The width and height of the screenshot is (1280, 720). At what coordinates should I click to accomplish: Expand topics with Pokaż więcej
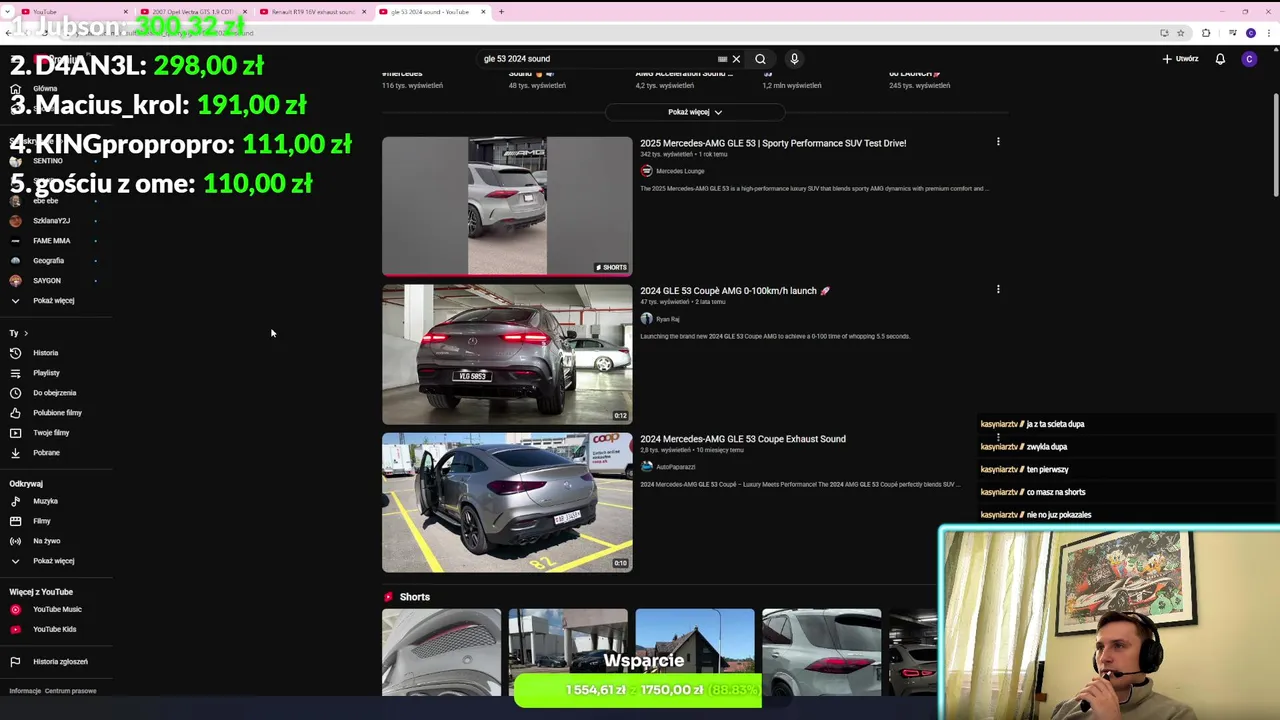pos(694,112)
